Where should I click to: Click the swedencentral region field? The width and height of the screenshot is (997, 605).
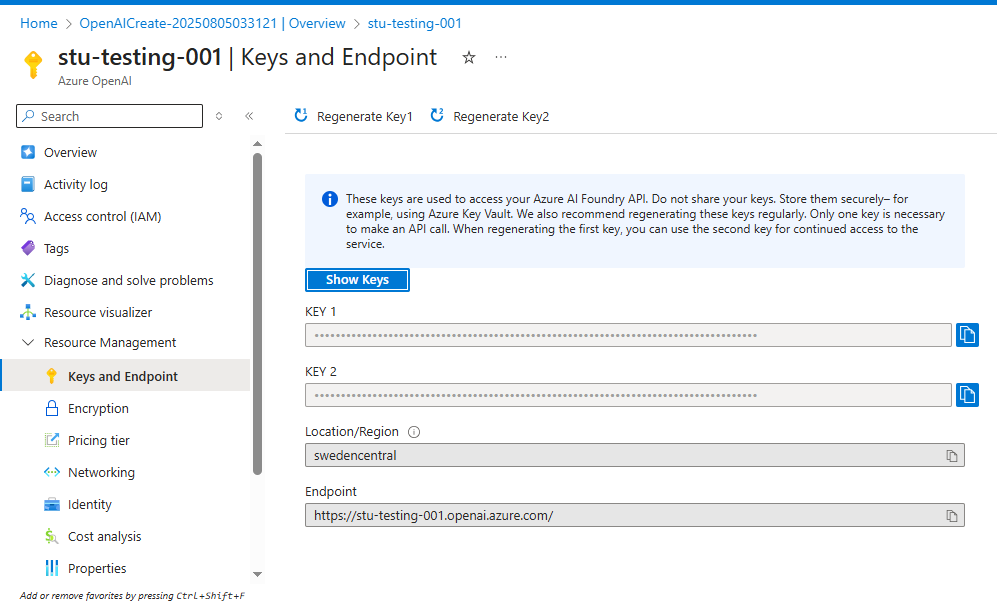[635, 455]
